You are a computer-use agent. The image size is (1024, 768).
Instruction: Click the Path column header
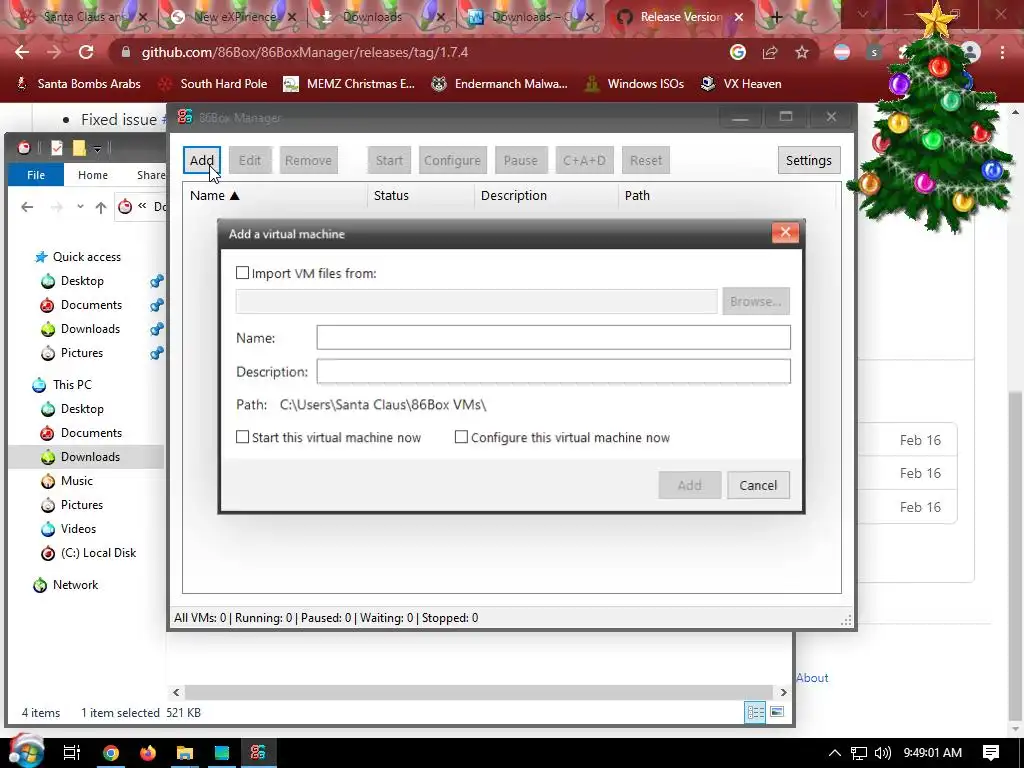726,195
